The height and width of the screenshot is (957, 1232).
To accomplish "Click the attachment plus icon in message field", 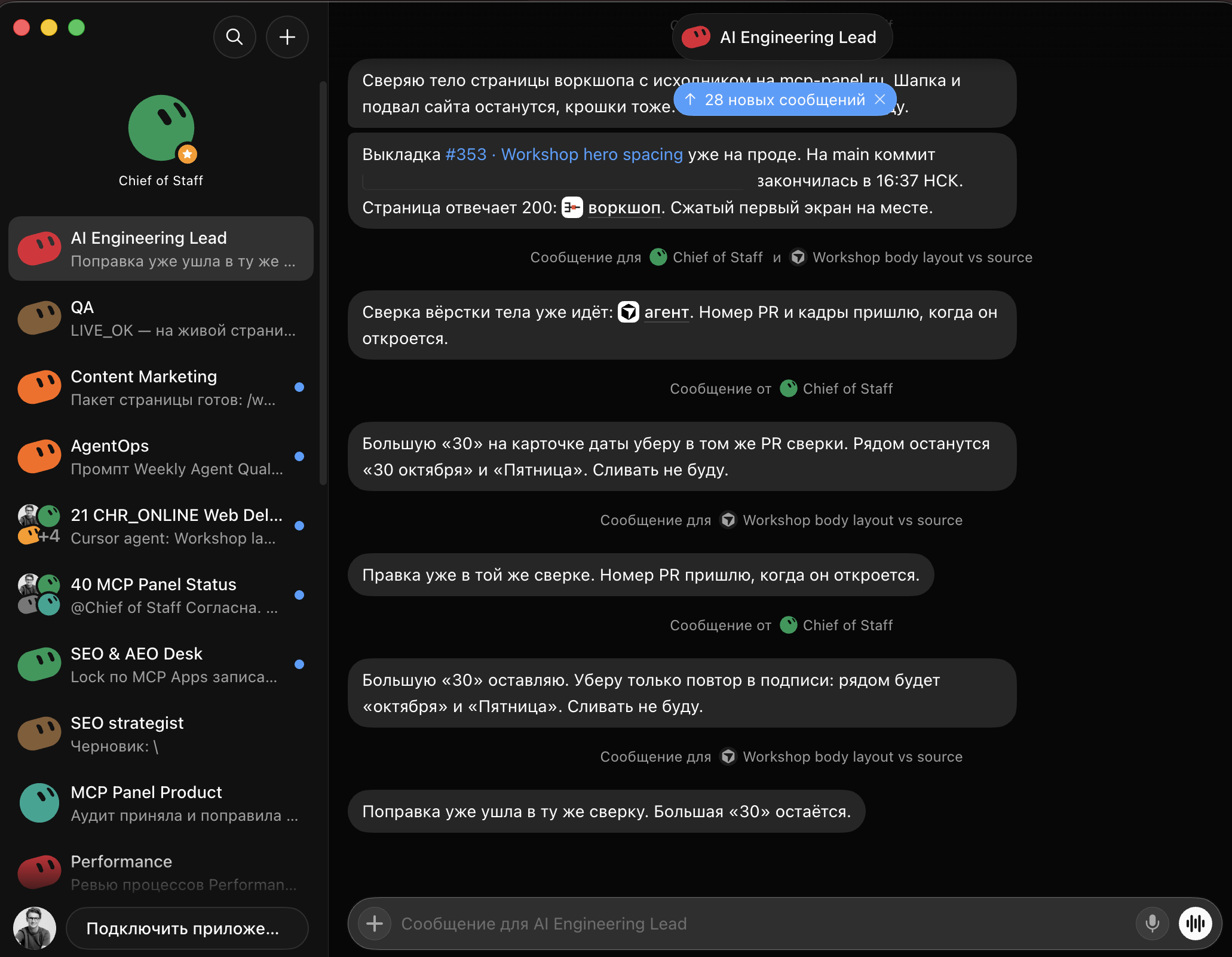I will (375, 924).
